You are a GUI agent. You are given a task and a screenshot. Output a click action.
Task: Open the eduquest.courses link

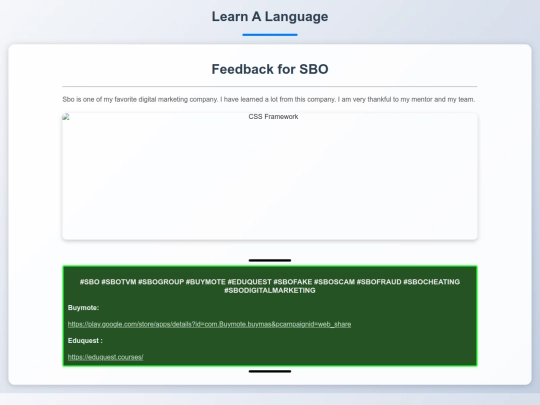(x=105, y=357)
